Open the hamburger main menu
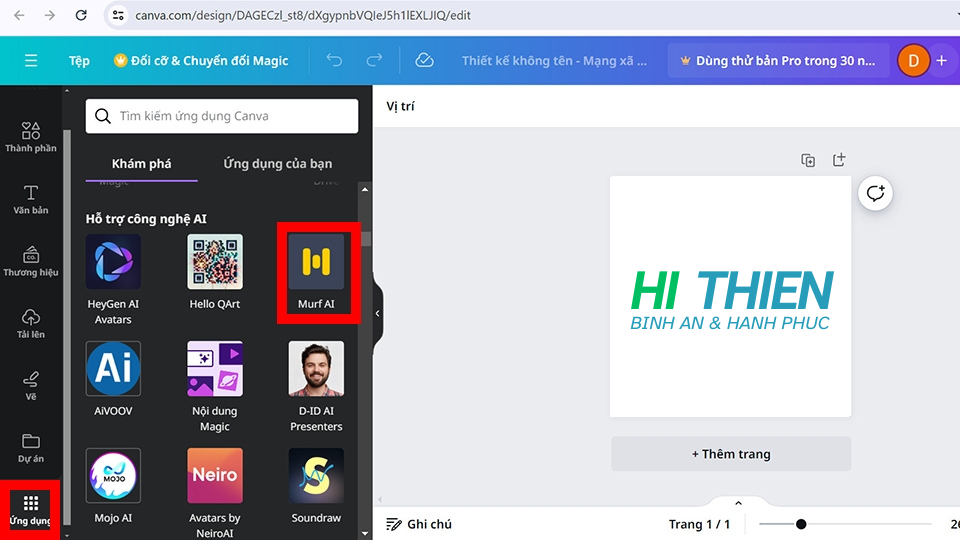 [31, 61]
